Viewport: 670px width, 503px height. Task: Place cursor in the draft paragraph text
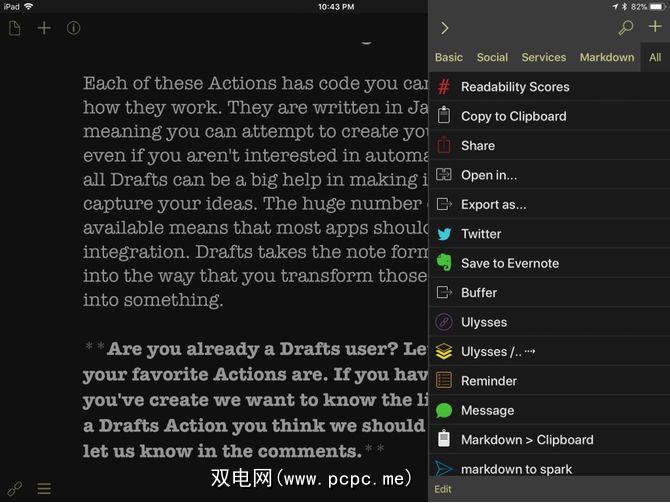click(x=256, y=191)
